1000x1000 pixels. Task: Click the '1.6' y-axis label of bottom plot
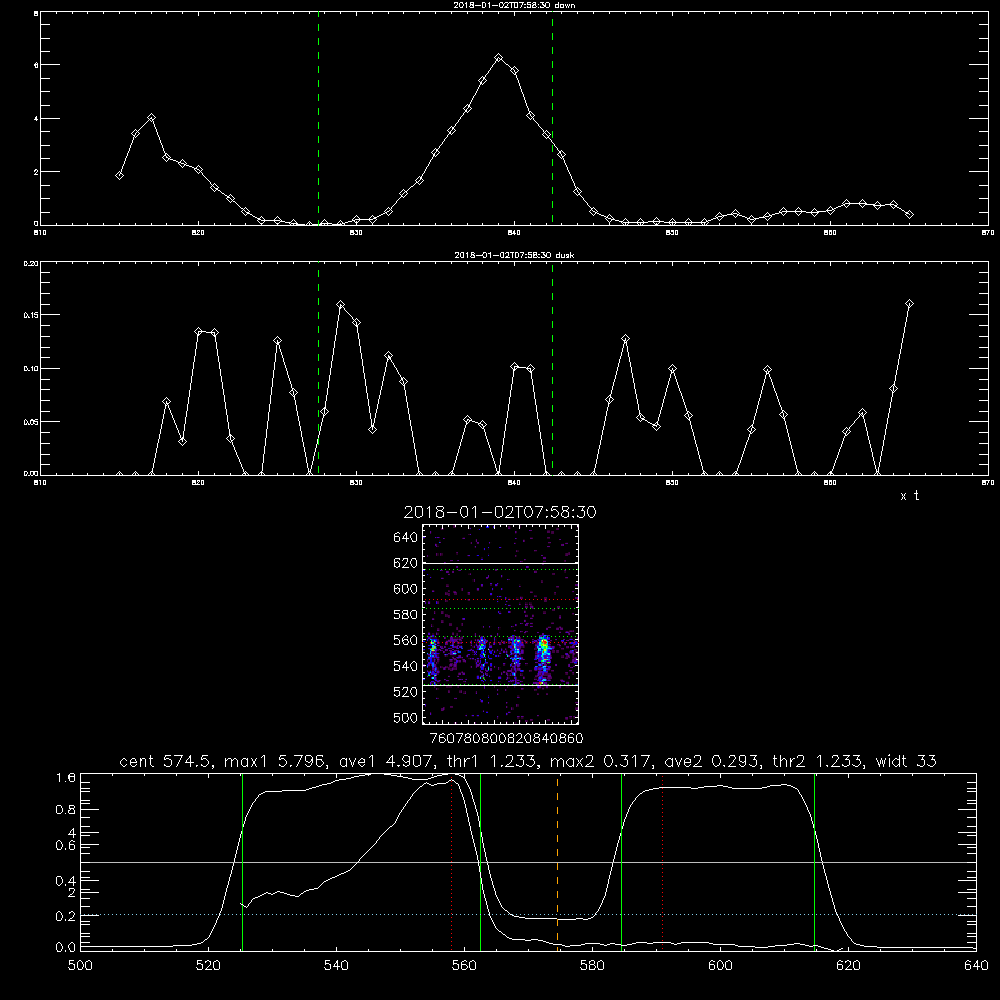[66, 777]
